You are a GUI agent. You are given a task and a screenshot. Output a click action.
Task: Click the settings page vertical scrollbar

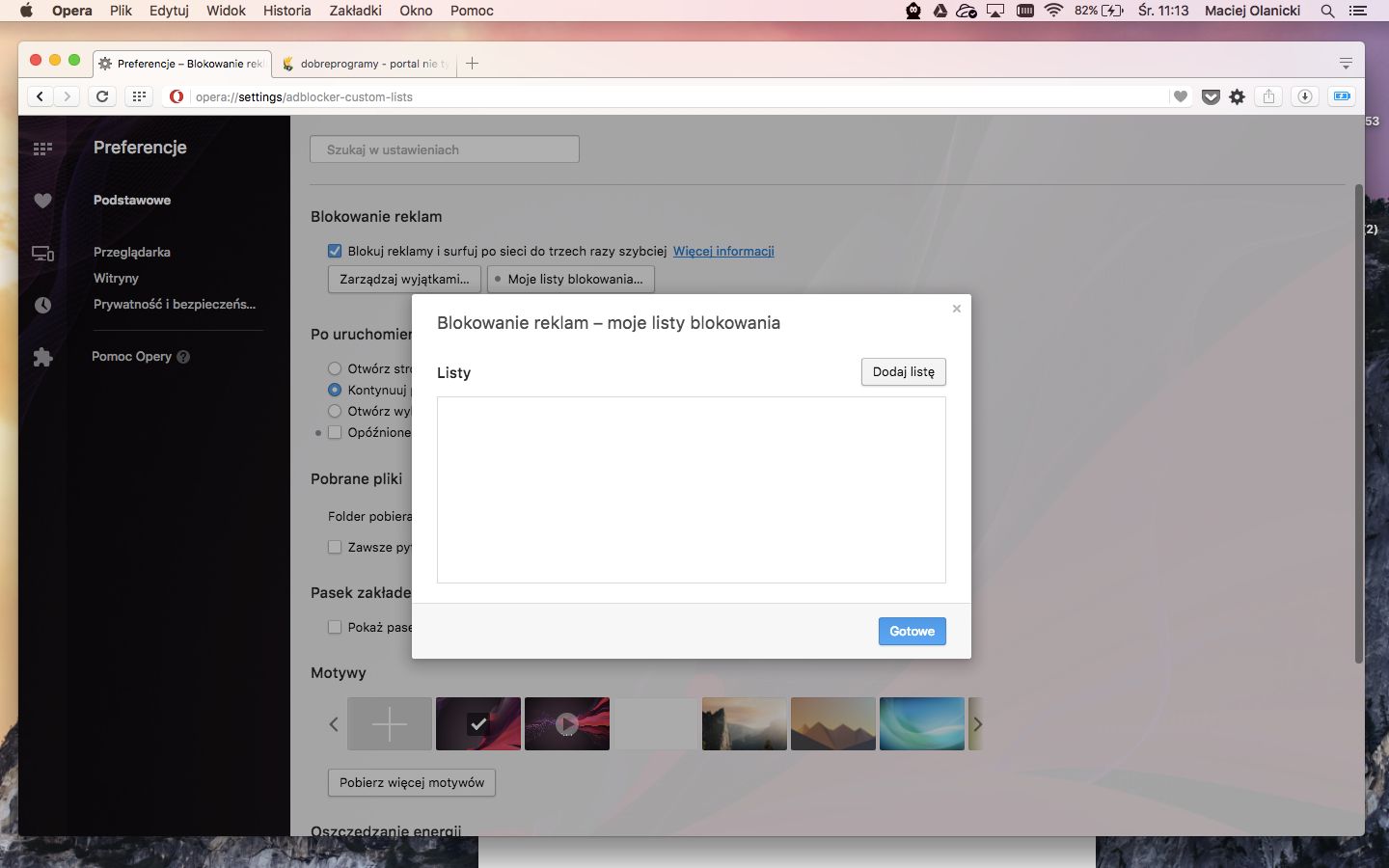(1359, 422)
